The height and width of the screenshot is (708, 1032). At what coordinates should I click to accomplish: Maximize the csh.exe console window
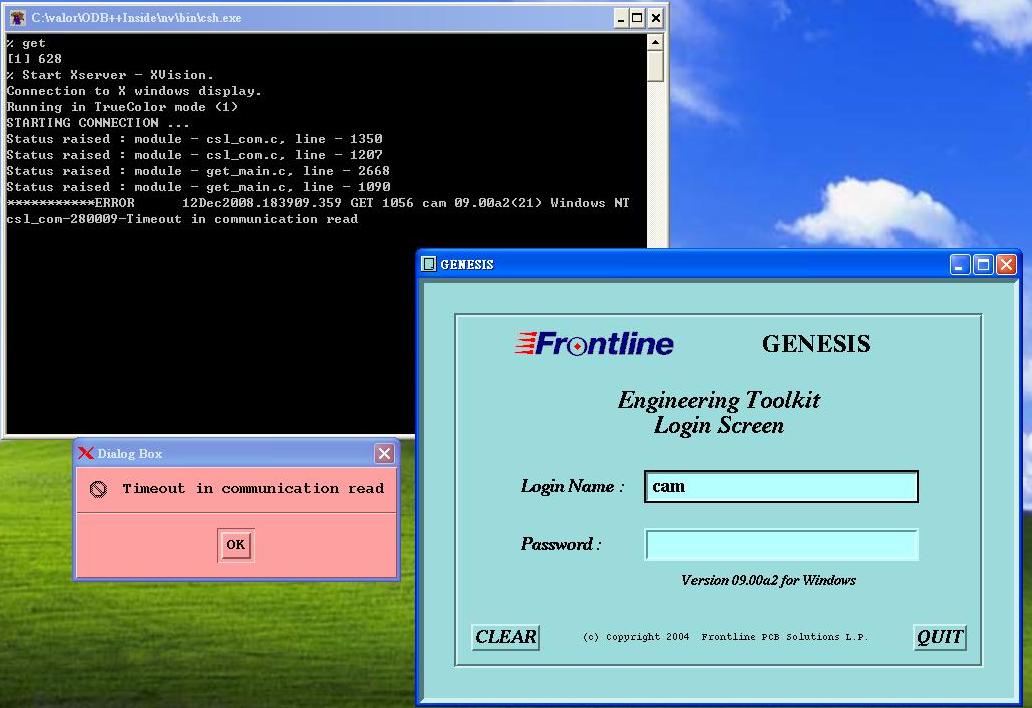637,18
